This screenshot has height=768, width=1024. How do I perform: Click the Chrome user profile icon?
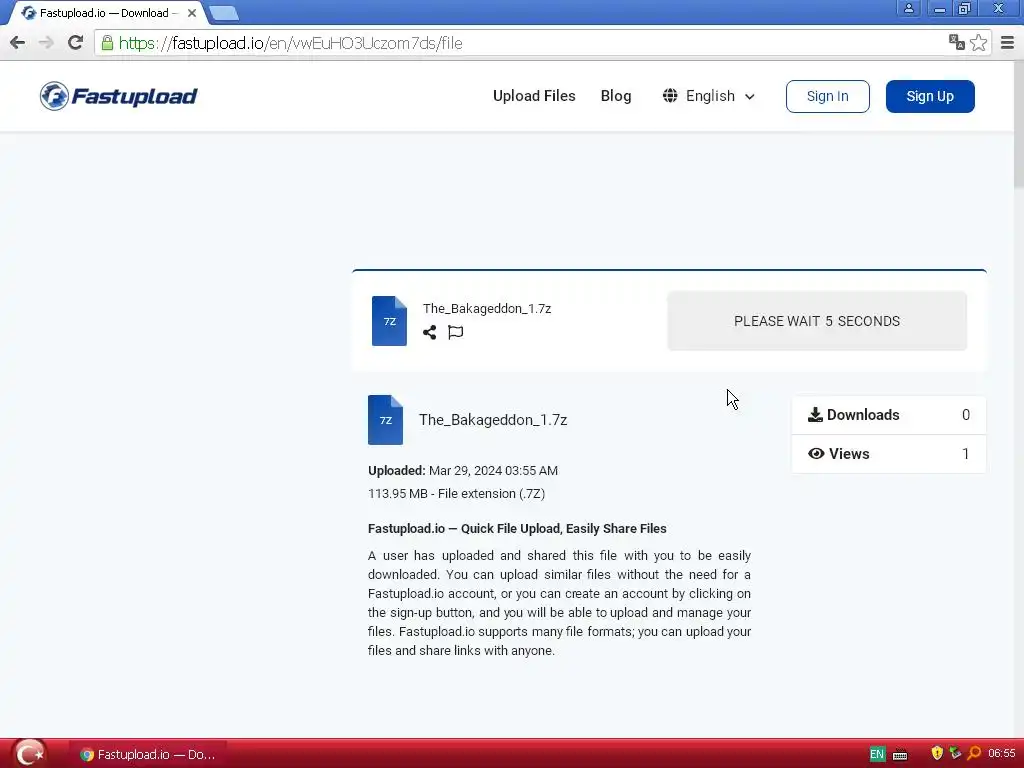click(908, 8)
